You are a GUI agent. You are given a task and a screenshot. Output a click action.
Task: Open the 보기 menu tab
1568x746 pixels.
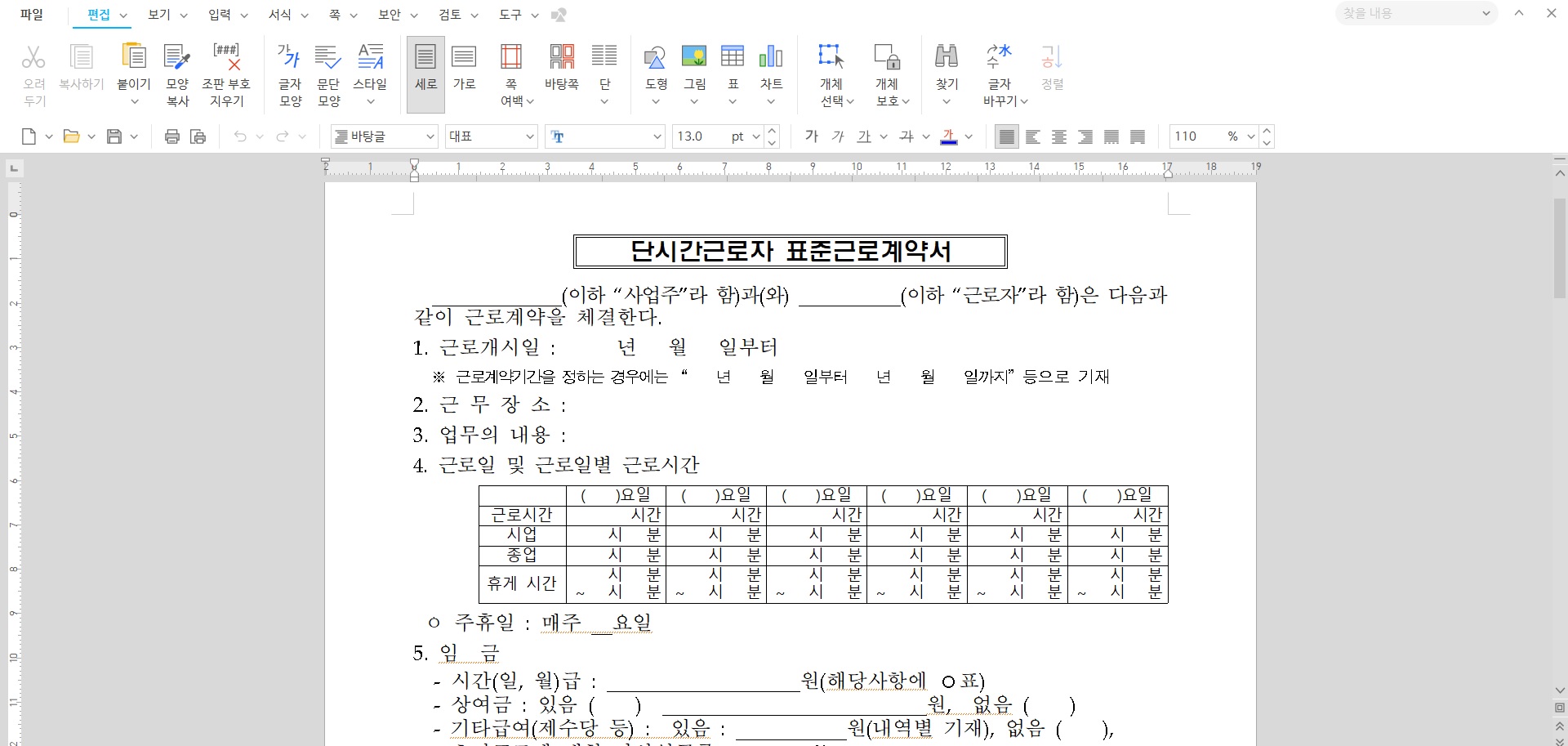point(159,15)
